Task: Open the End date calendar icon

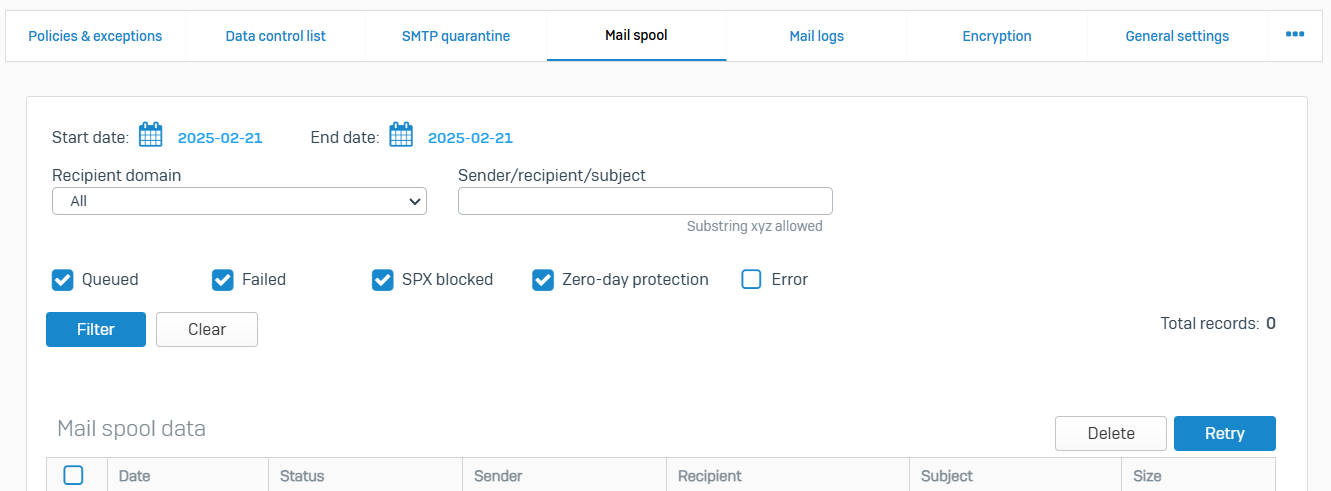Action: pyautogui.click(x=401, y=135)
